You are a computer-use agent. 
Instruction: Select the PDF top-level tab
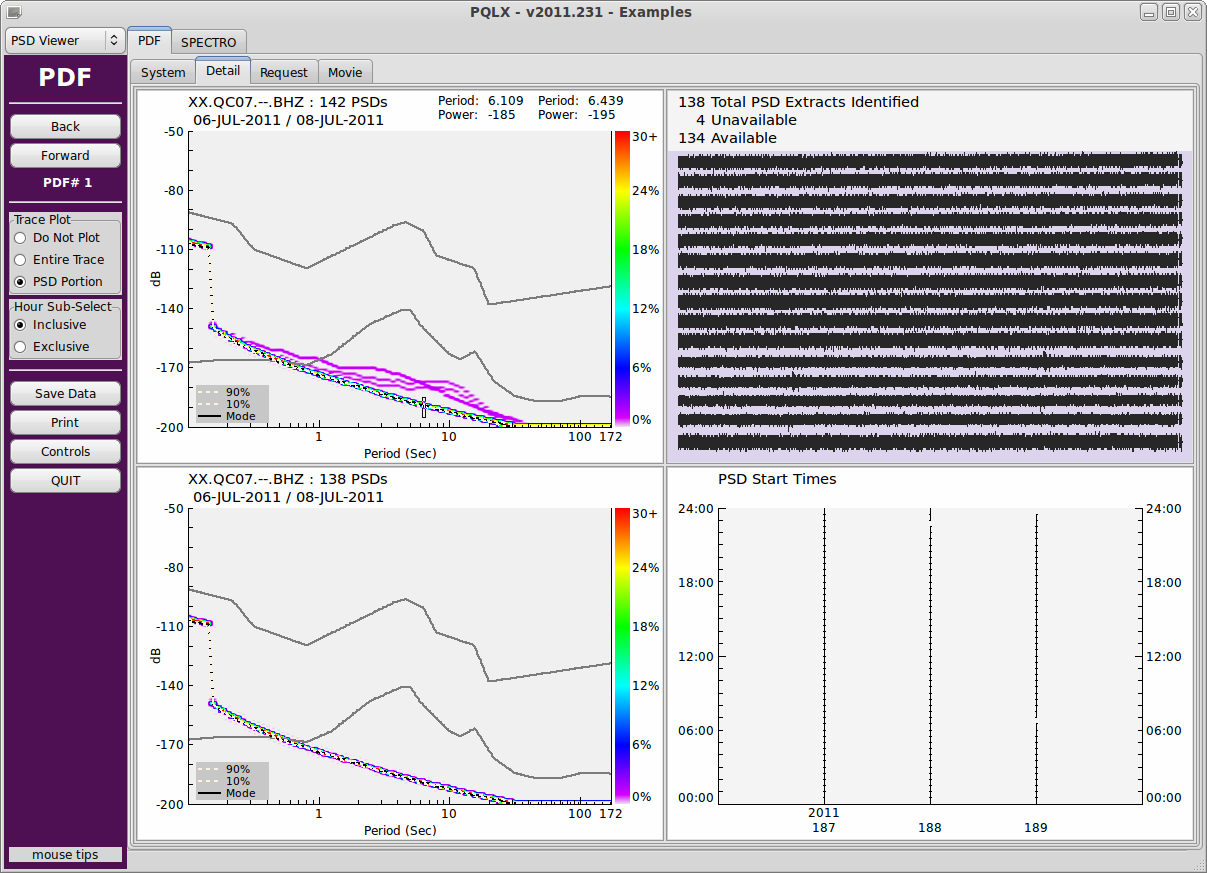[x=149, y=41]
